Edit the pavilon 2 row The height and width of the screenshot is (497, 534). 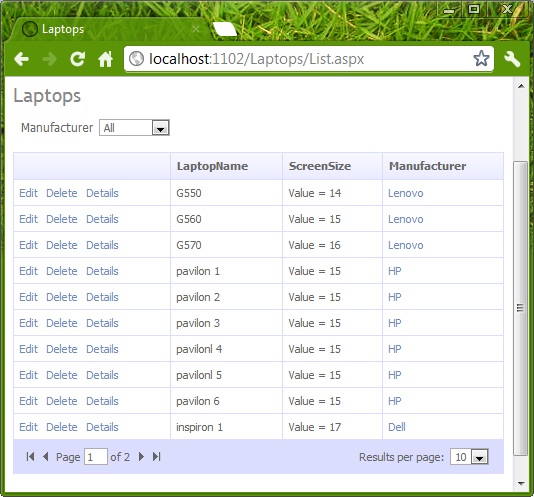(28, 297)
